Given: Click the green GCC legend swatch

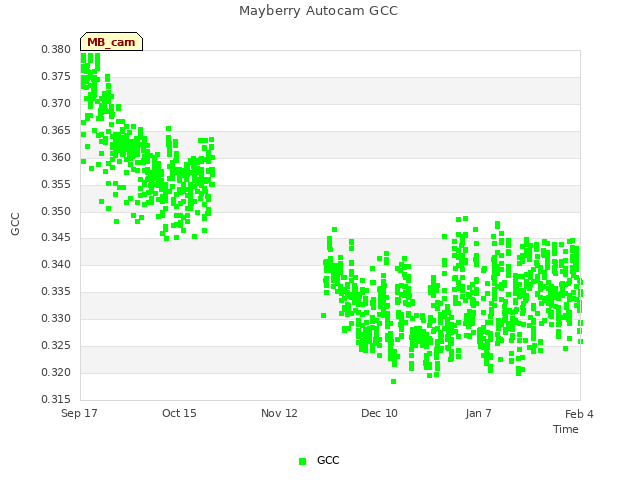Looking at the screenshot, I should tap(302, 461).
